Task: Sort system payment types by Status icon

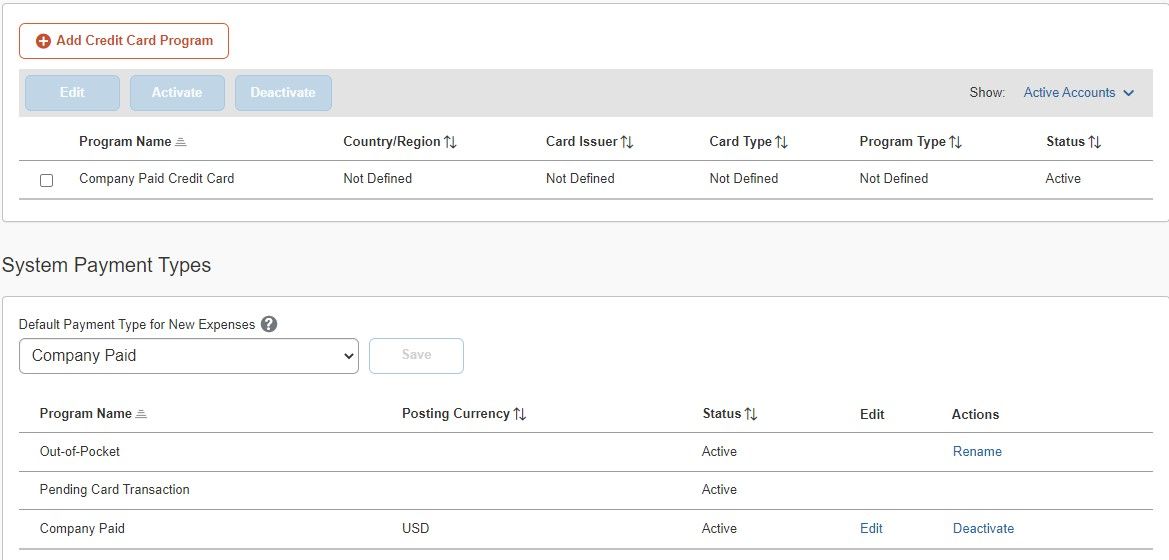Action: [x=751, y=414]
